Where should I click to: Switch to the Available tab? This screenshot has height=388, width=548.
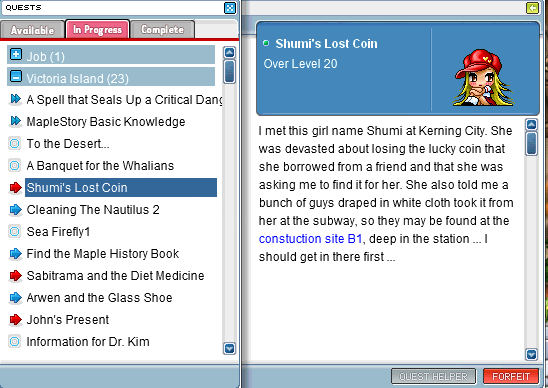tap(33, 30)
